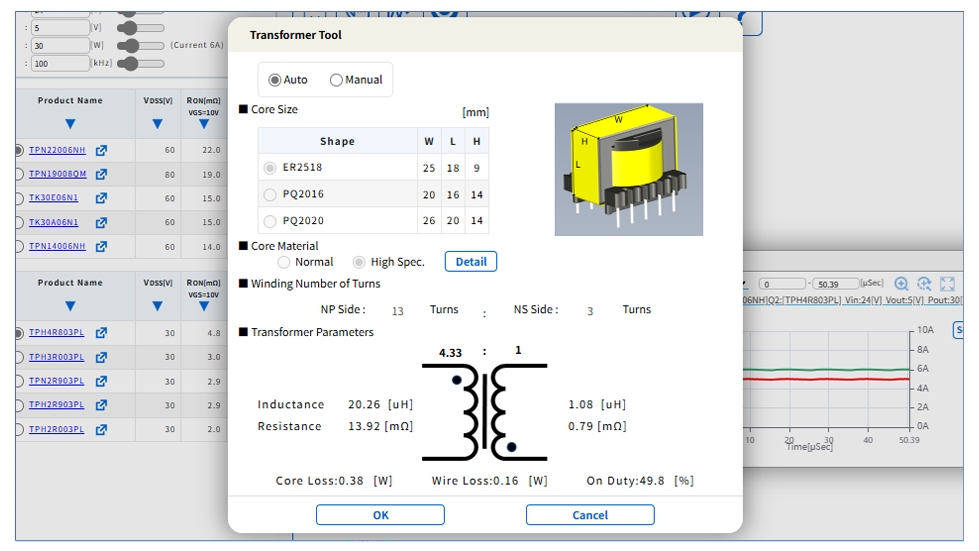Choose the Normal core material option
The width and height of the screenshot is (979, 551).
click(284, 262)
